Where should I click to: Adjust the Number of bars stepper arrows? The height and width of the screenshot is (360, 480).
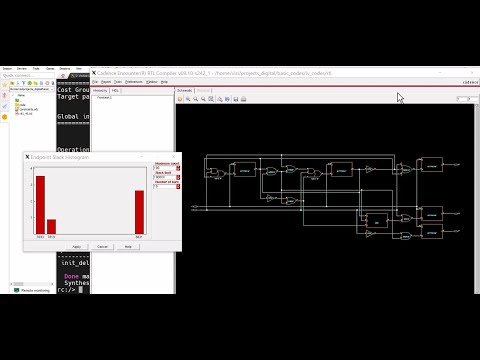(178, 186)
